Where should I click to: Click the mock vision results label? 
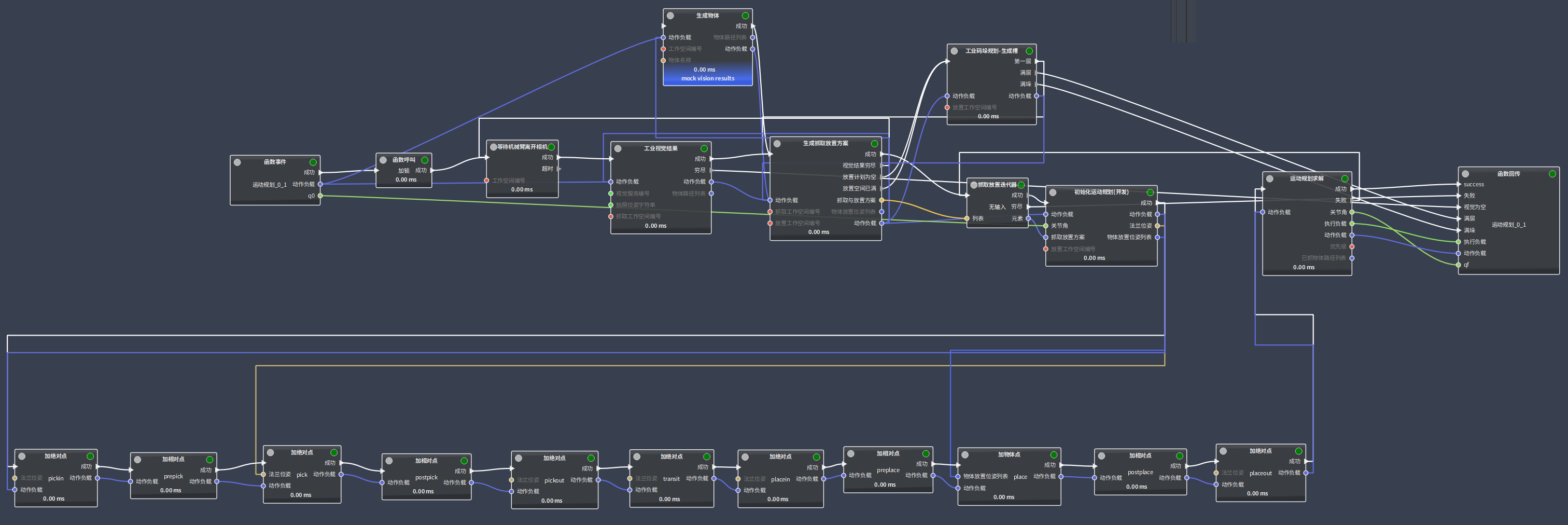coord(707,78)
